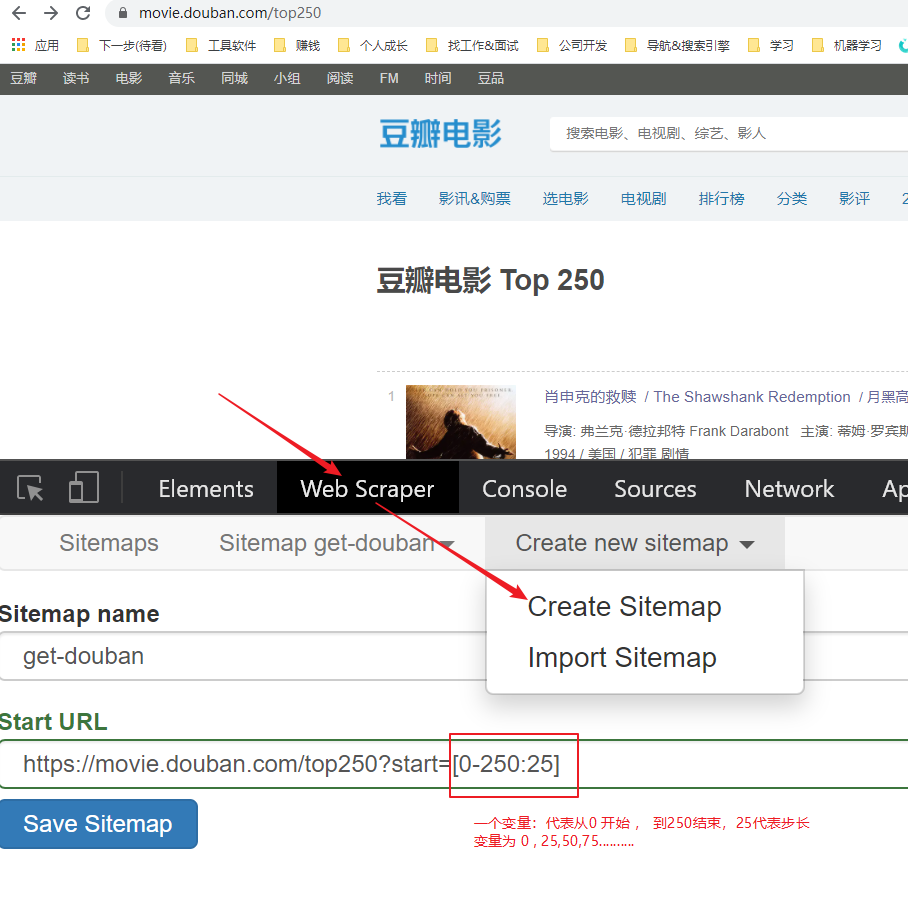Open the 读书 link in the top bar
Viewport: 908px width, 909px height.
[x=76, y=78]
